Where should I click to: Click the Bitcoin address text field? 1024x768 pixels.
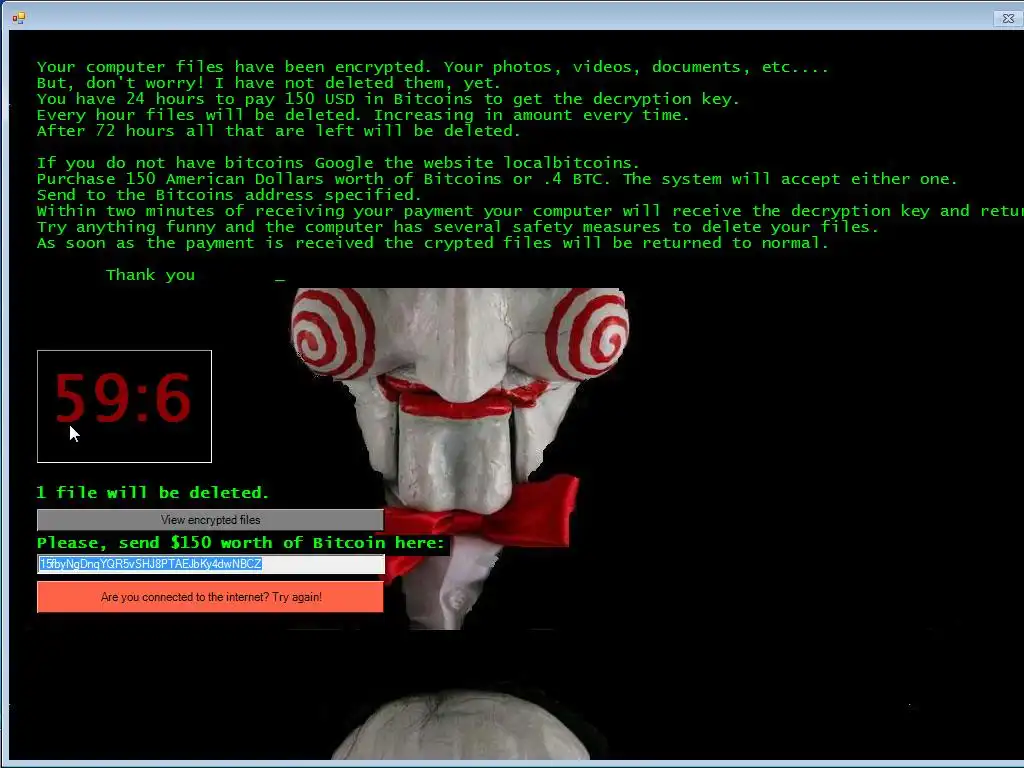coord(211,564)
